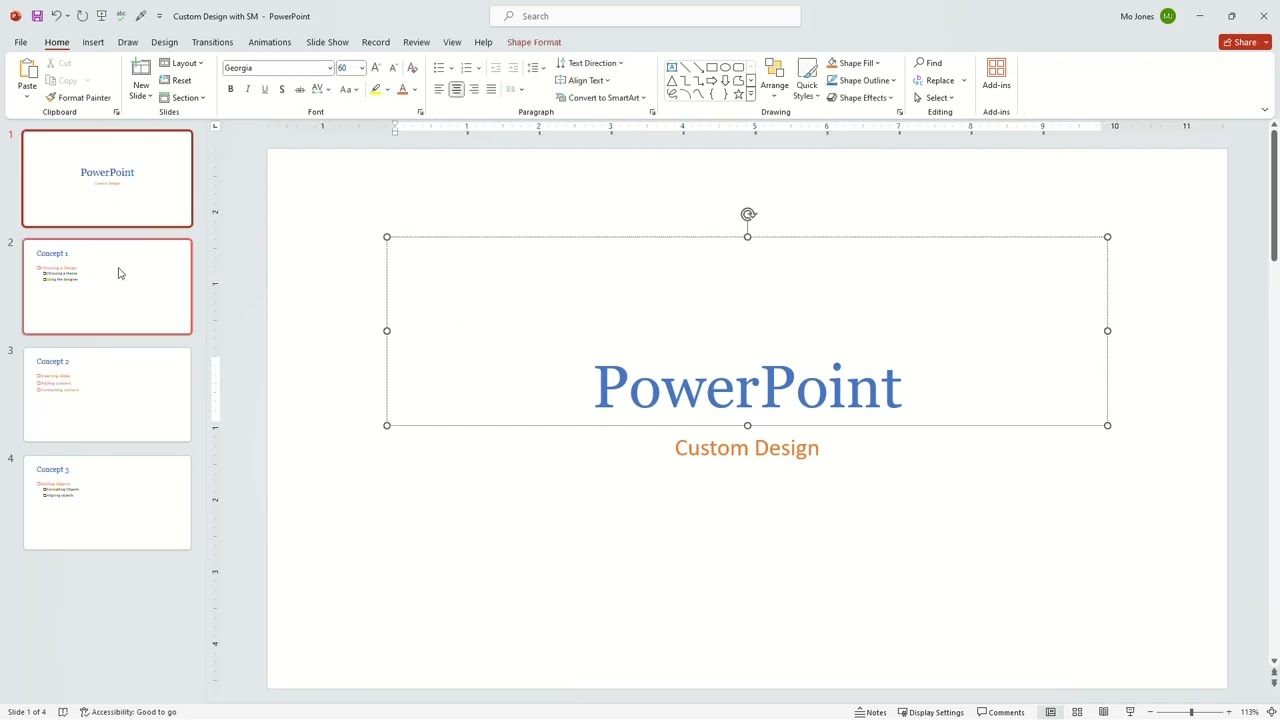Click the spell check icon in status bar
The image size is (1280, 720).
pos(62,712)
